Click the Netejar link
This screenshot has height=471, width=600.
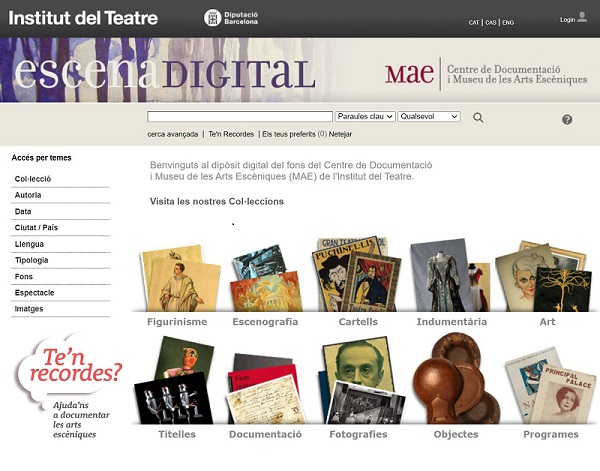340,134
